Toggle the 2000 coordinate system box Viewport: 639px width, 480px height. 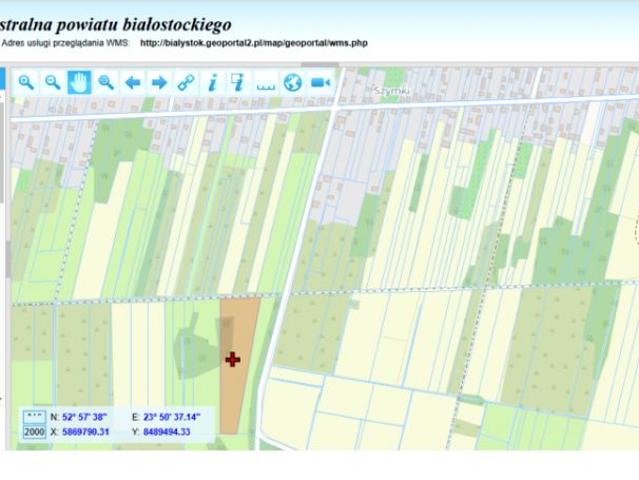tap(34, 432)
